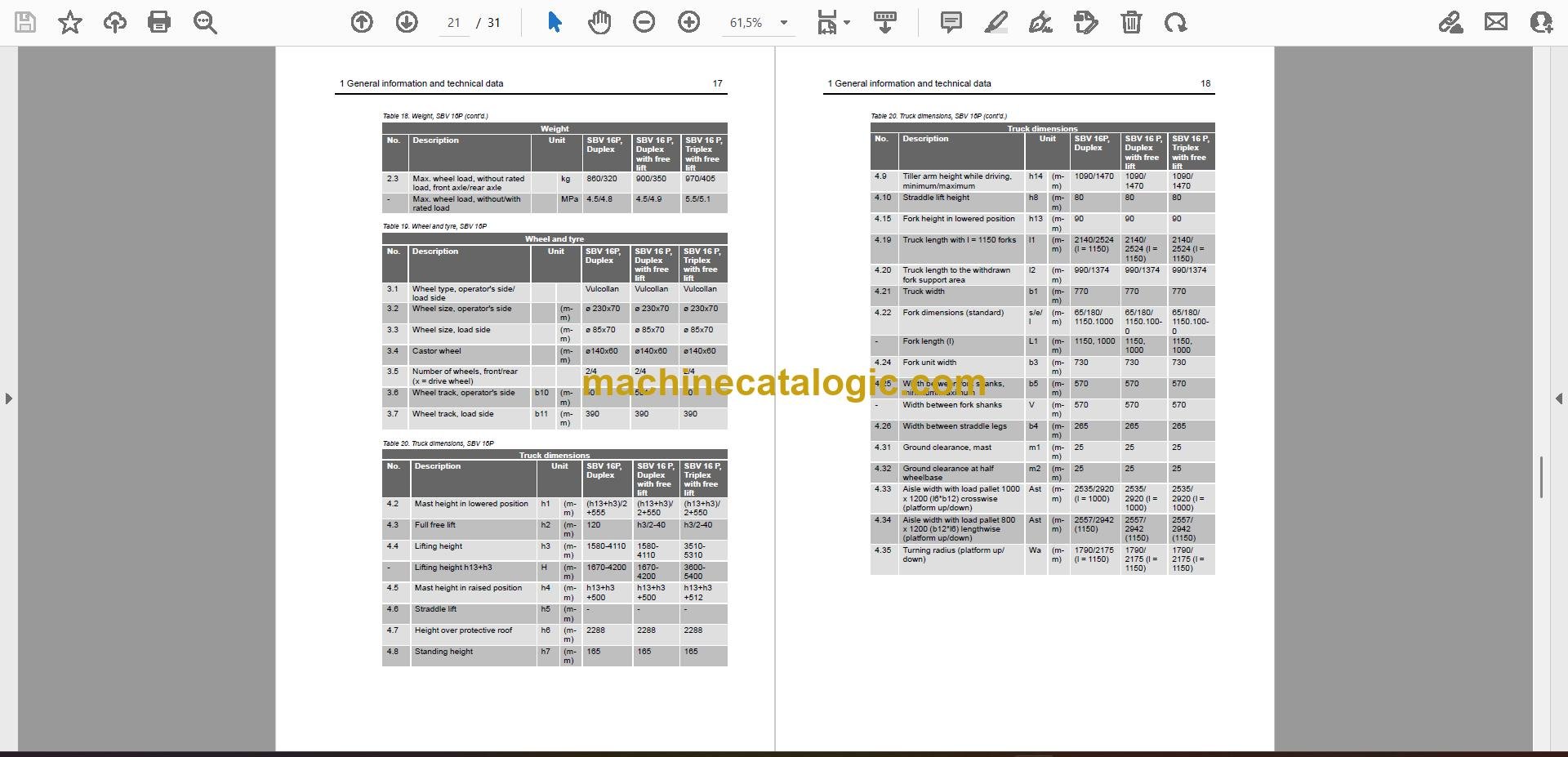1568x757 pixels.
Task: Zoom in with the plus button
Action: pyautogui.click(x=689, y=22)
